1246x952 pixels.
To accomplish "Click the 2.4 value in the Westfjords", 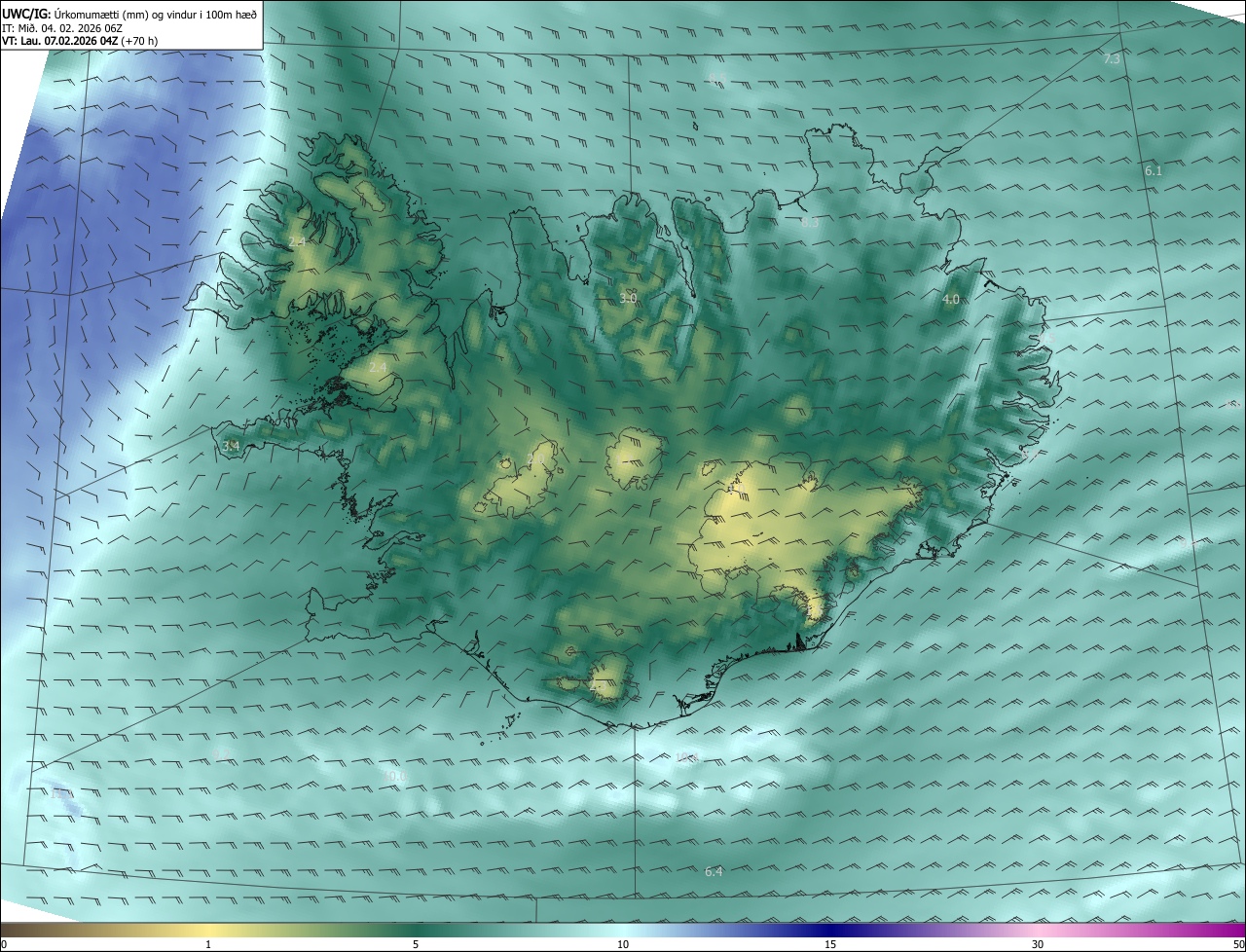I will (297, 241).
